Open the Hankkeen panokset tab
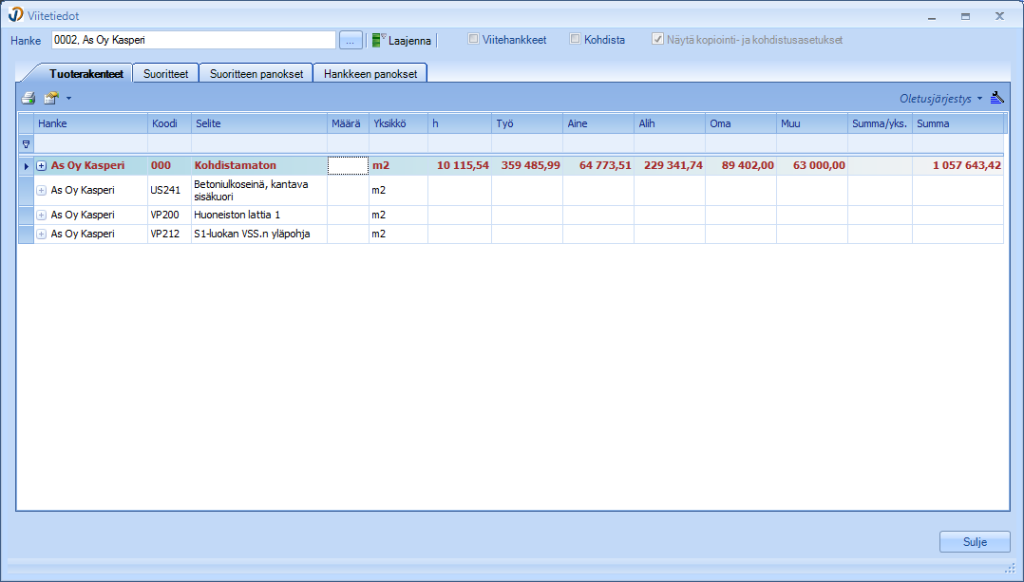This screenshot has width=1024, height=582. [x=370, y=73]
